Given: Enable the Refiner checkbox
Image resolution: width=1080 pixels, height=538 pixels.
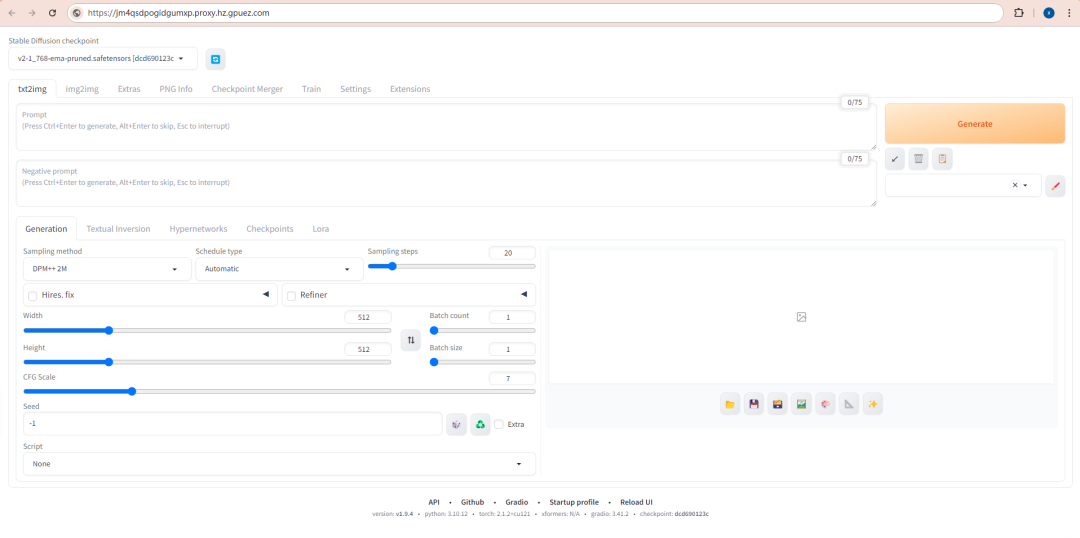Looking at the screenshot, I should click(291, 296).
